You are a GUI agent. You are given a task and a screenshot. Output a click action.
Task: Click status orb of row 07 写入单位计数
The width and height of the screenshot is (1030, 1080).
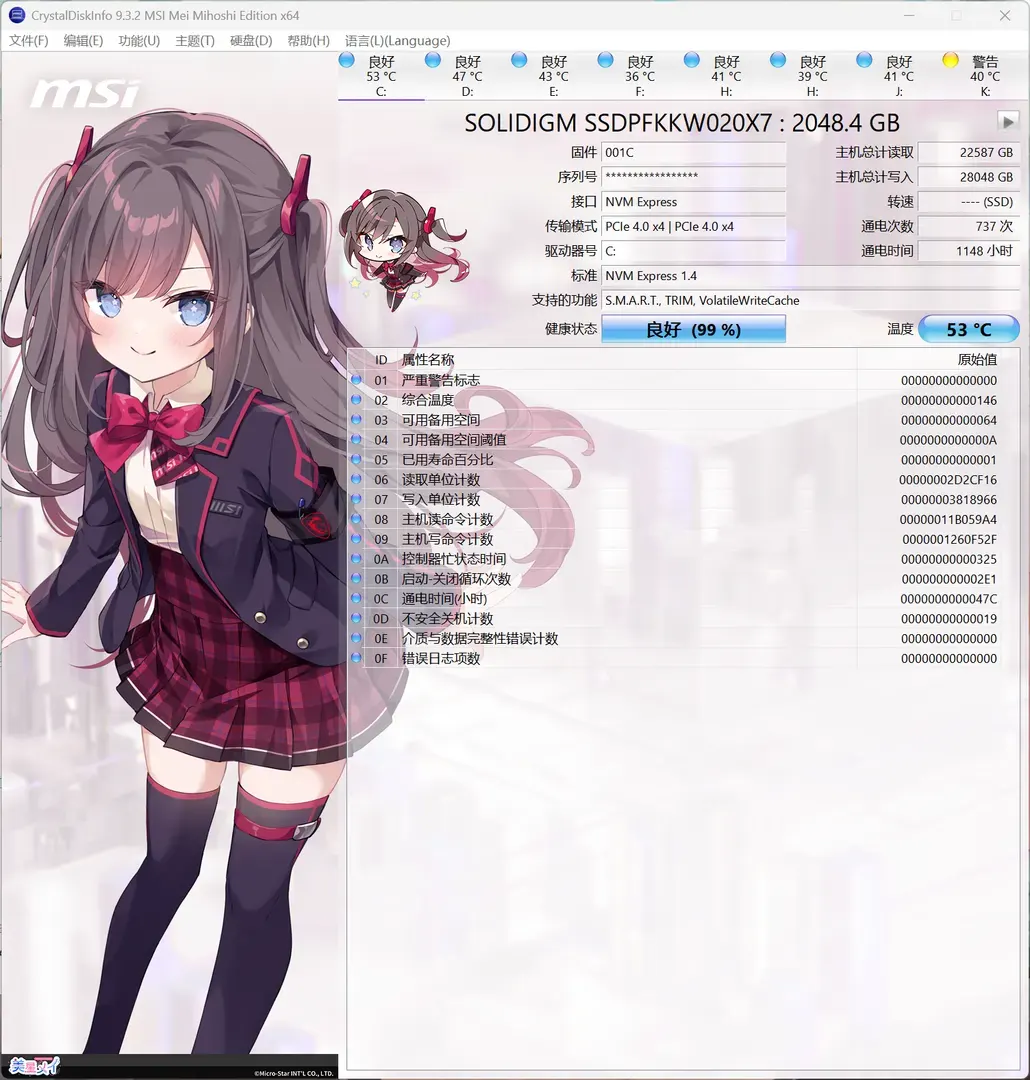pos(356,499)
